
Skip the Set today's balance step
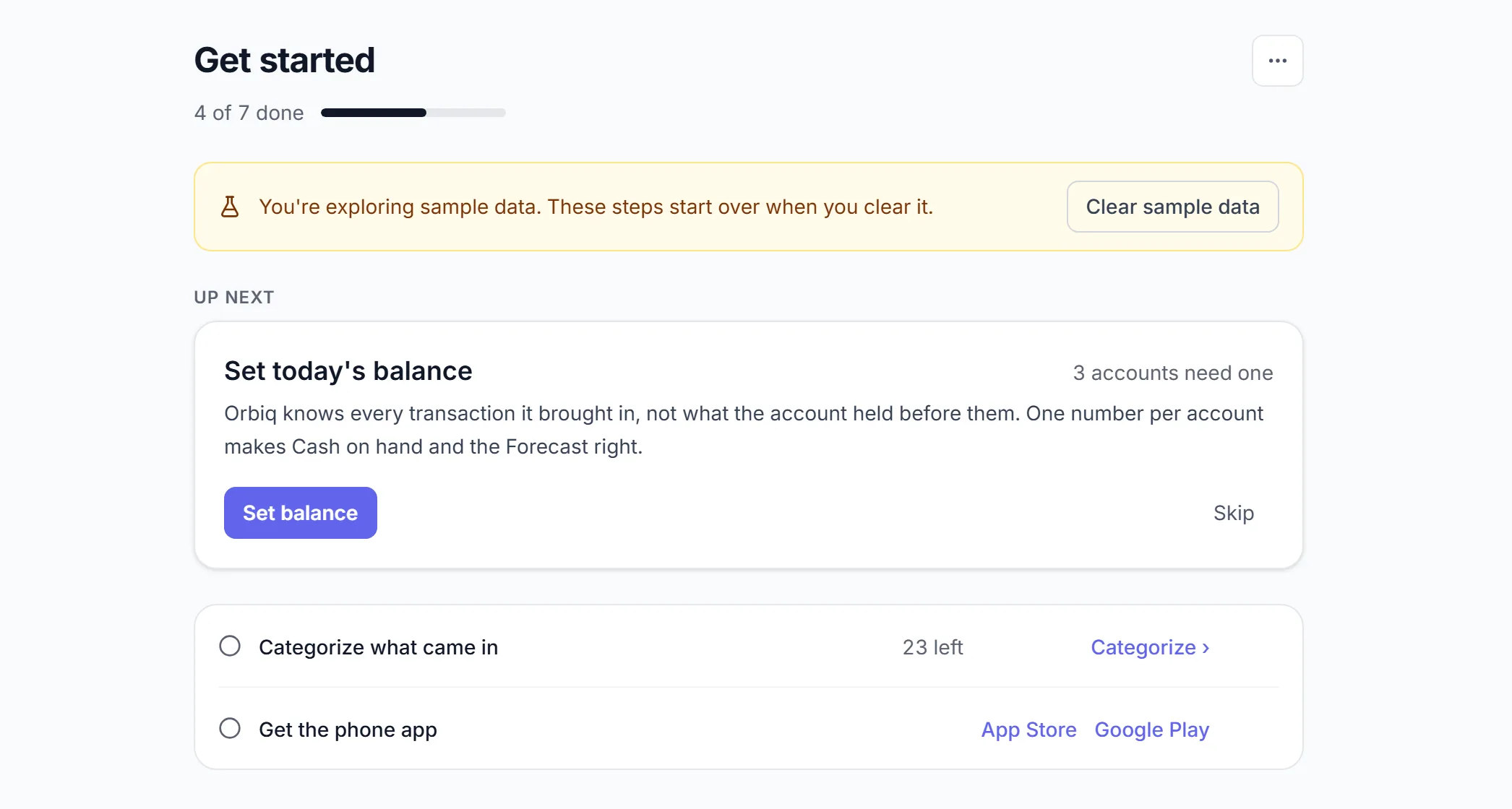[x=1233, y=513]
